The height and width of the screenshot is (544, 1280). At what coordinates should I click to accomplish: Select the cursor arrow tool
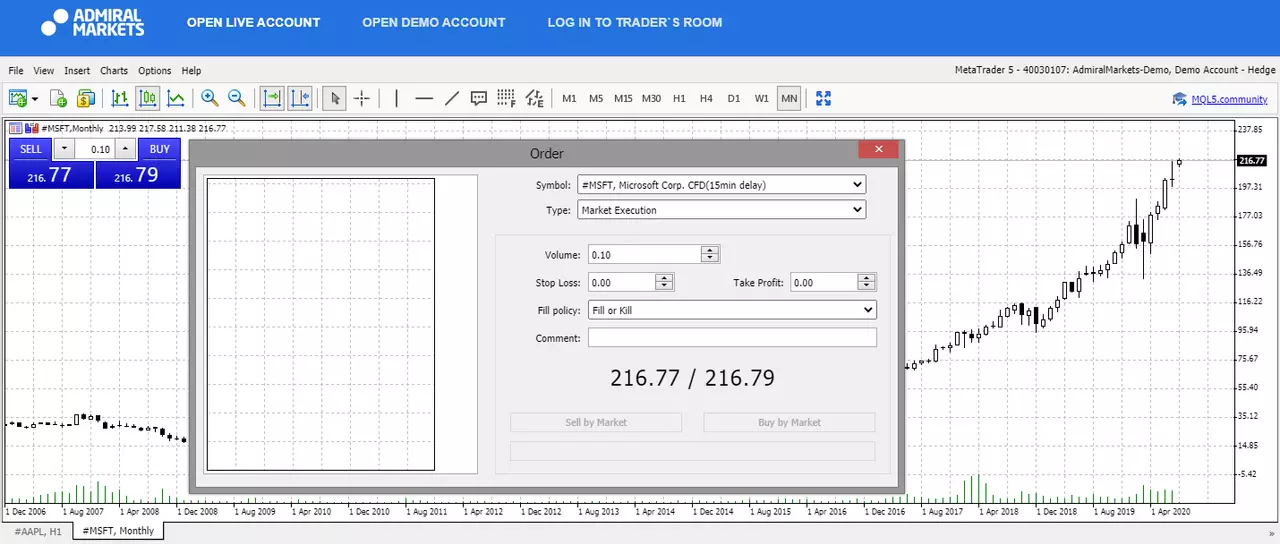(335, 98)
